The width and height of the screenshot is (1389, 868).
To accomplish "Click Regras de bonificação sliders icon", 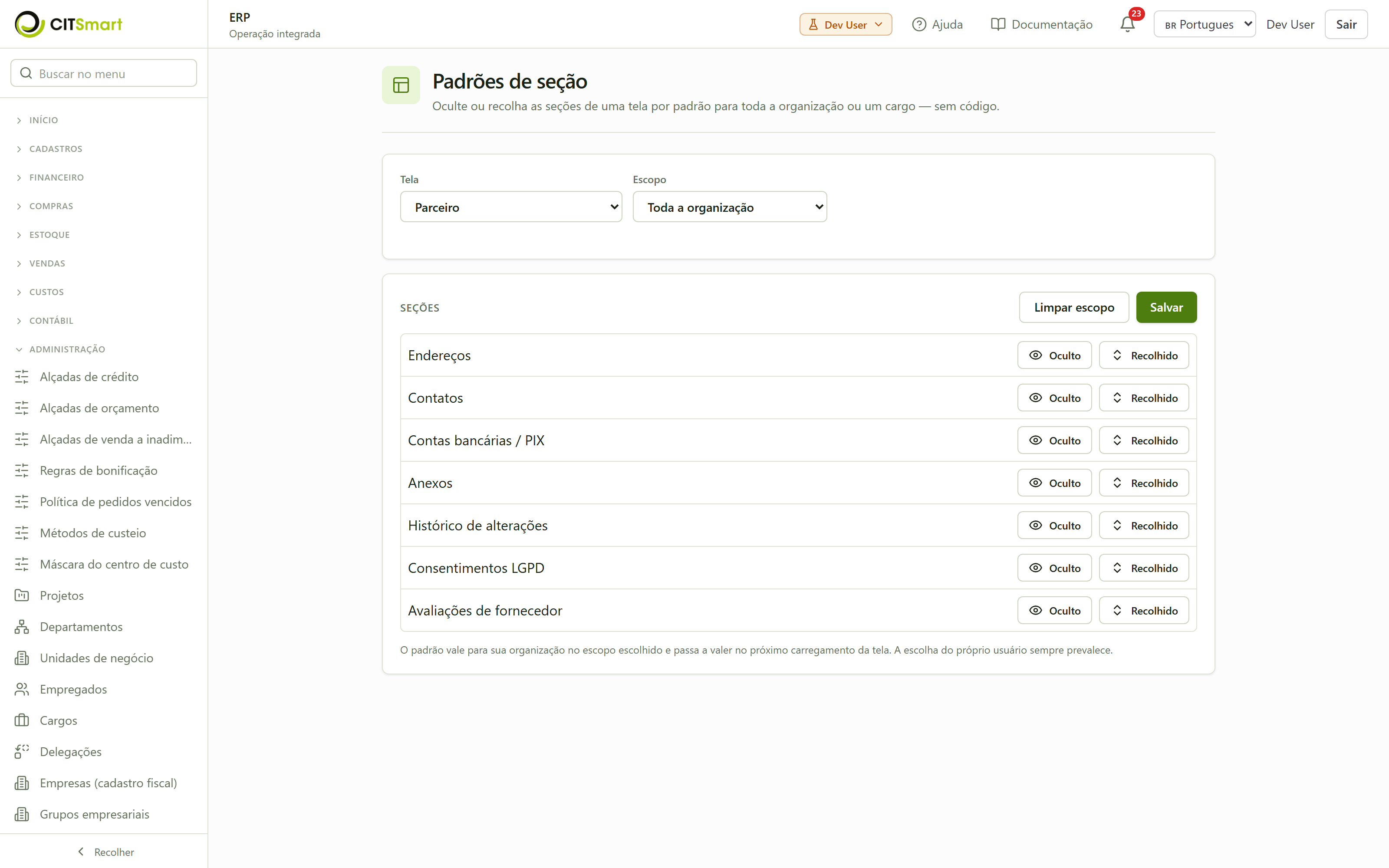I will coord(22,470).
